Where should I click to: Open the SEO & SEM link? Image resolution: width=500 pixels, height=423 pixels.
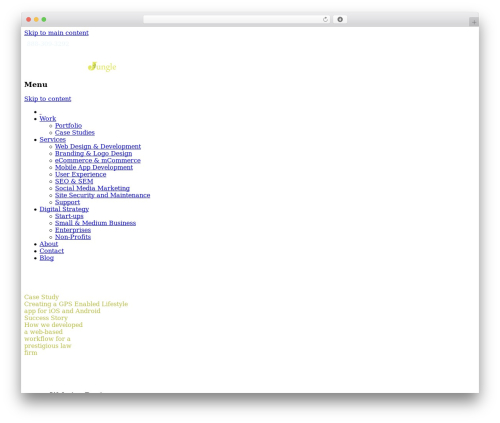pos(74,181)
